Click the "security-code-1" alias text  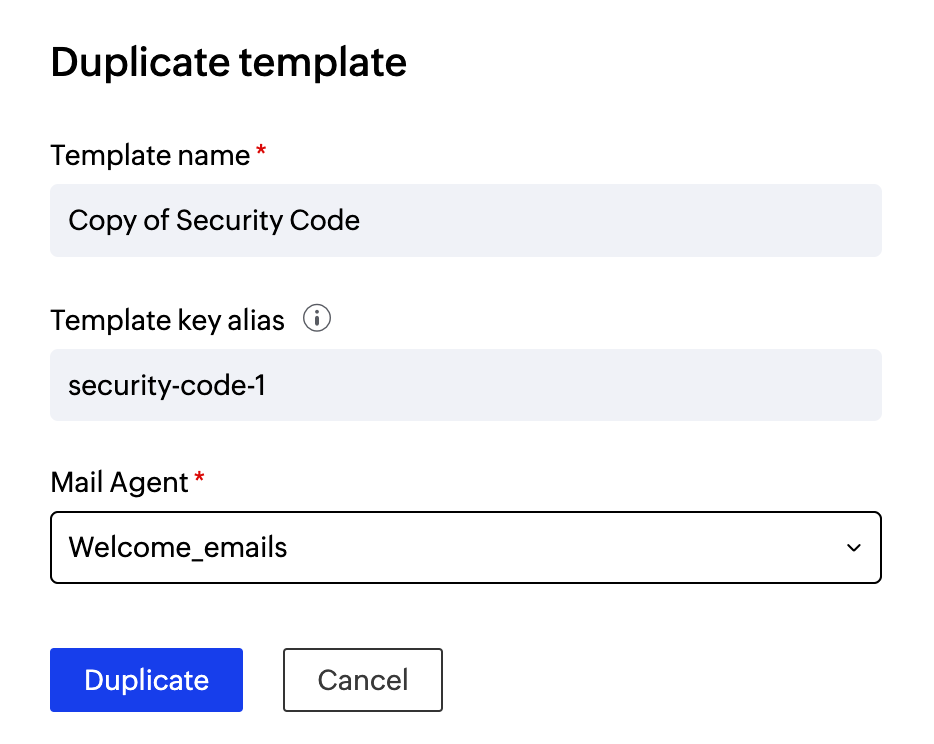pyautogui.click(x=167, y=385)
